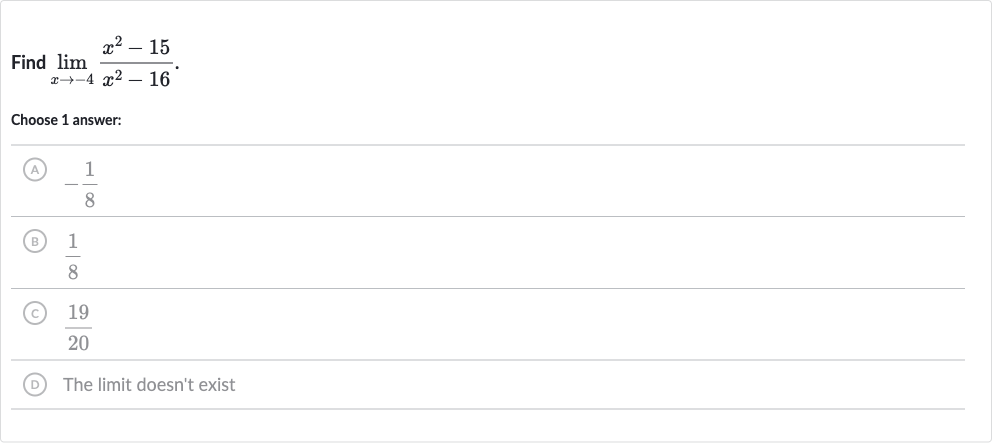Choose radio button C
This screenshot has height=443, width=992.
coord(35,313)
